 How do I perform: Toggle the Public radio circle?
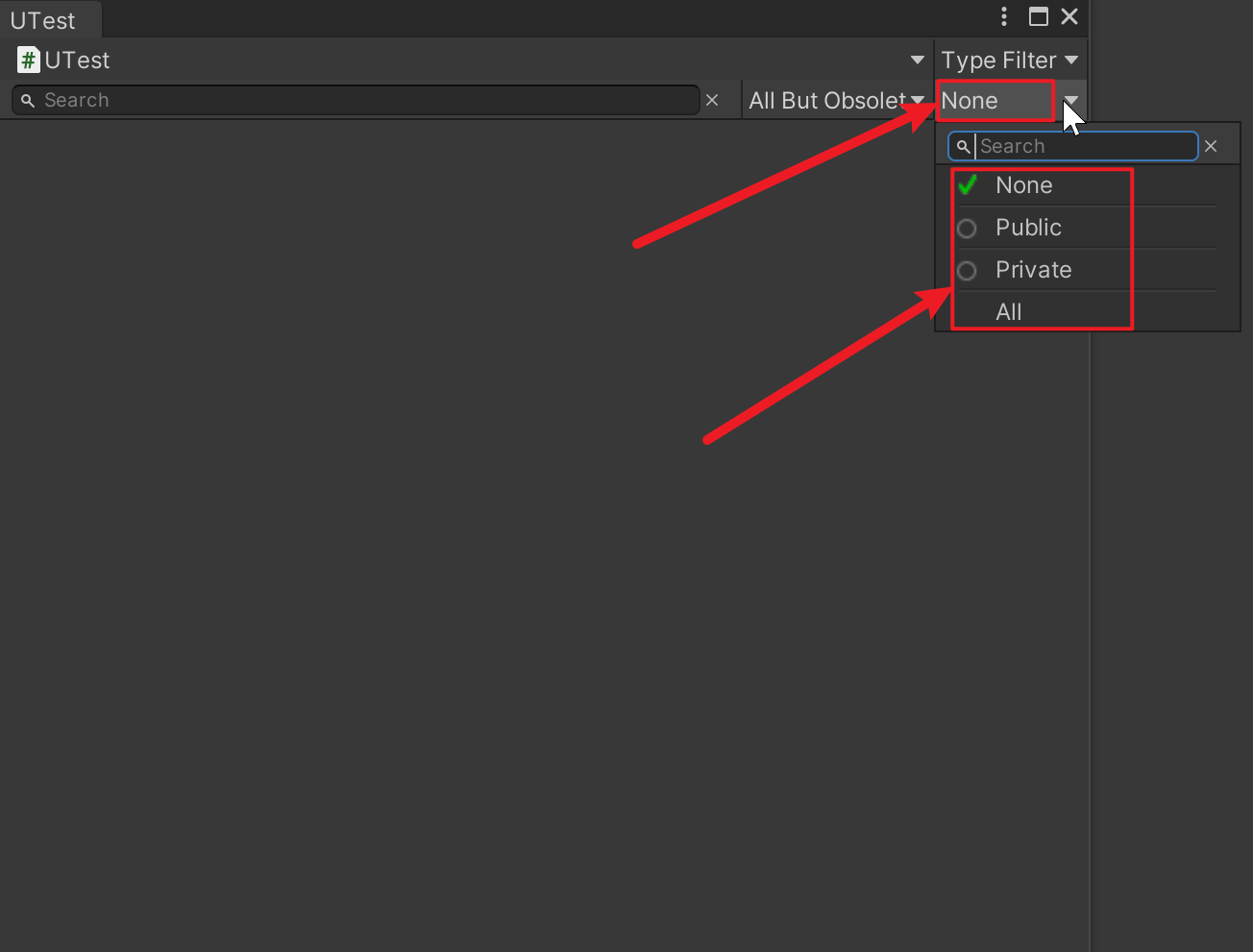click(x=968, y=229)
